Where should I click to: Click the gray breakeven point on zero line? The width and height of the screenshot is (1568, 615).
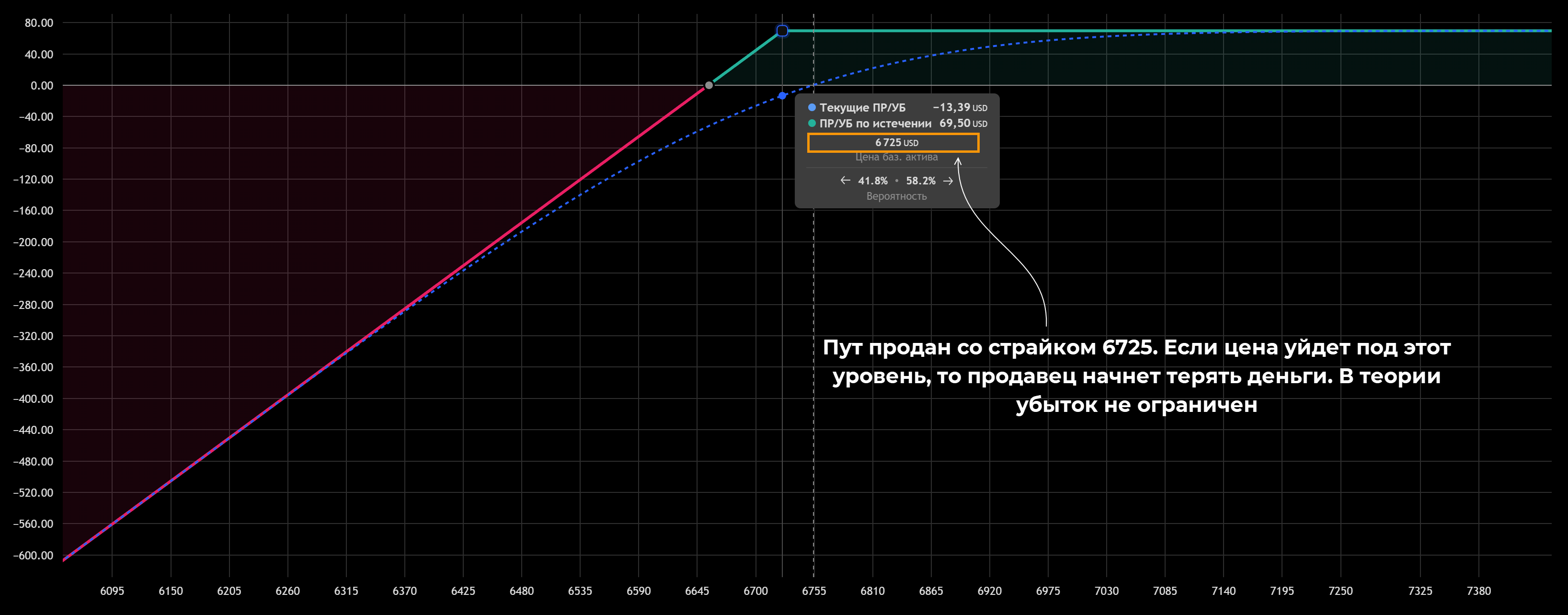[709, 85]
